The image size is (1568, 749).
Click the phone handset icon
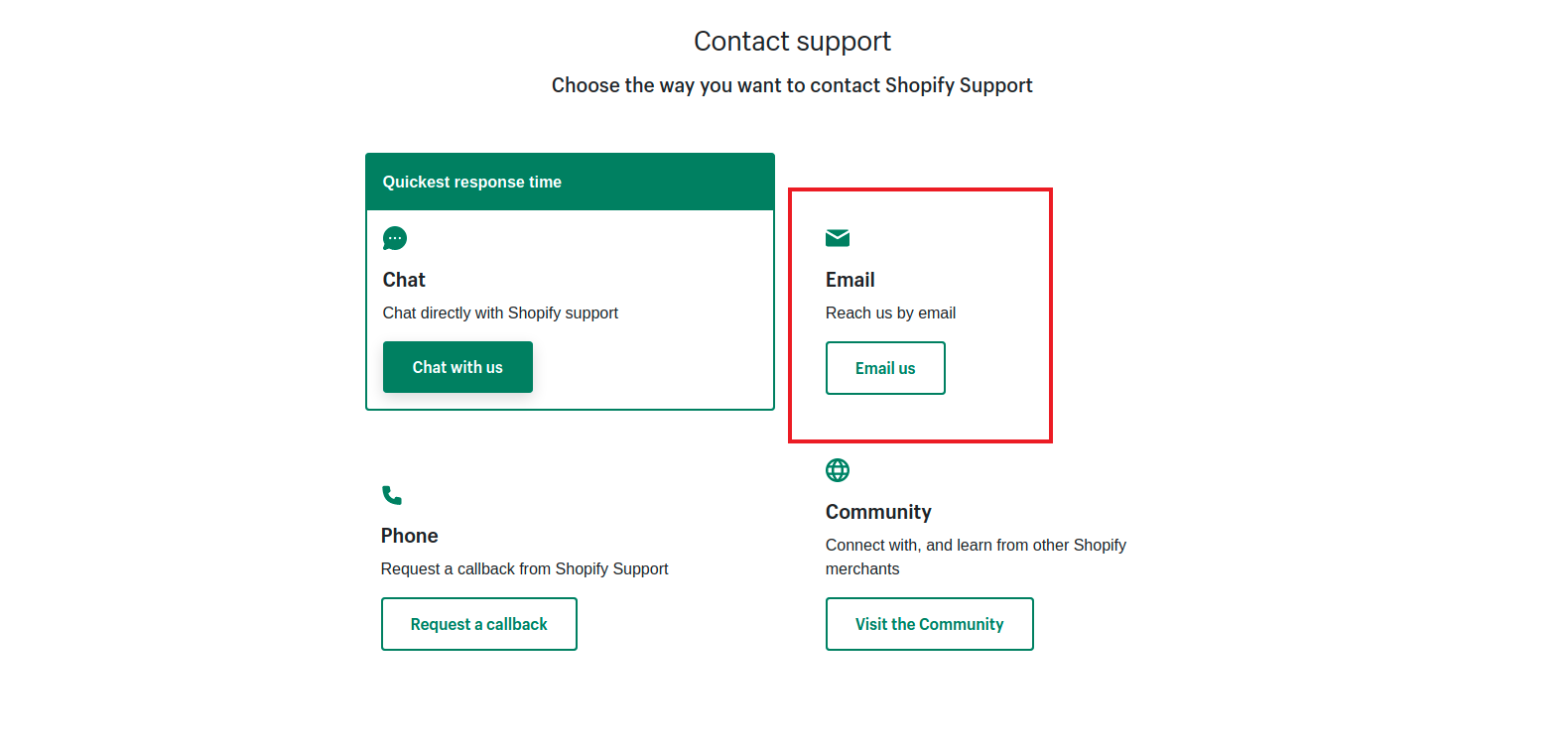pos(392,495)
